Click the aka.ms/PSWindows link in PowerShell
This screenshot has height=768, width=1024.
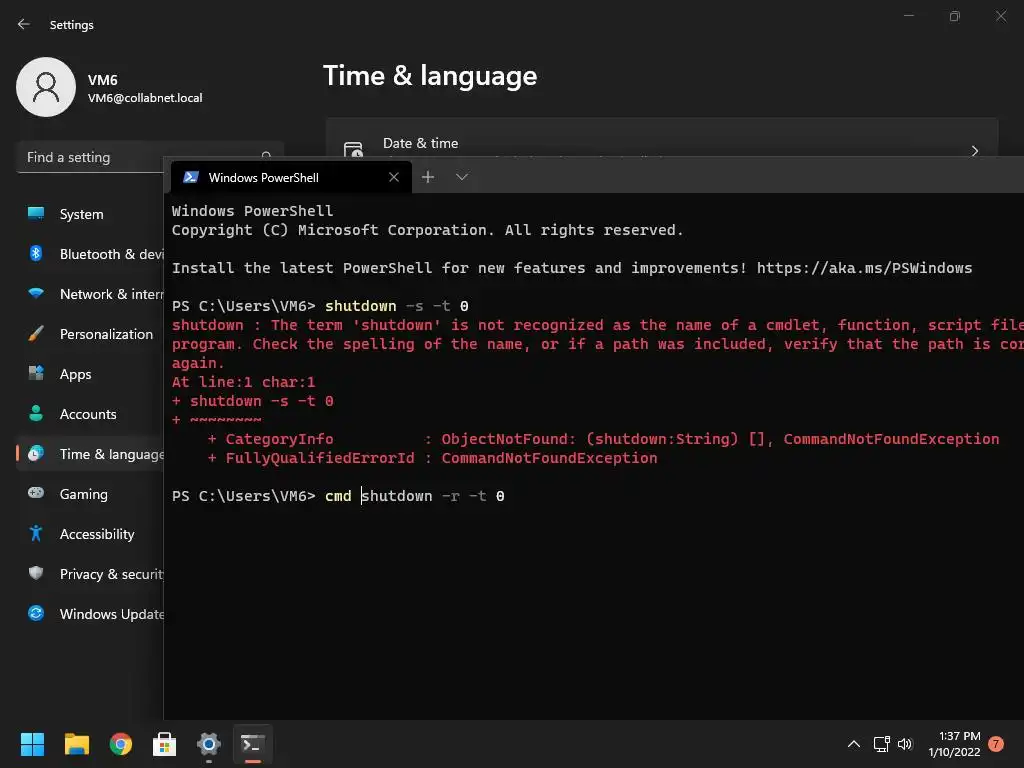tap(864, 268)
